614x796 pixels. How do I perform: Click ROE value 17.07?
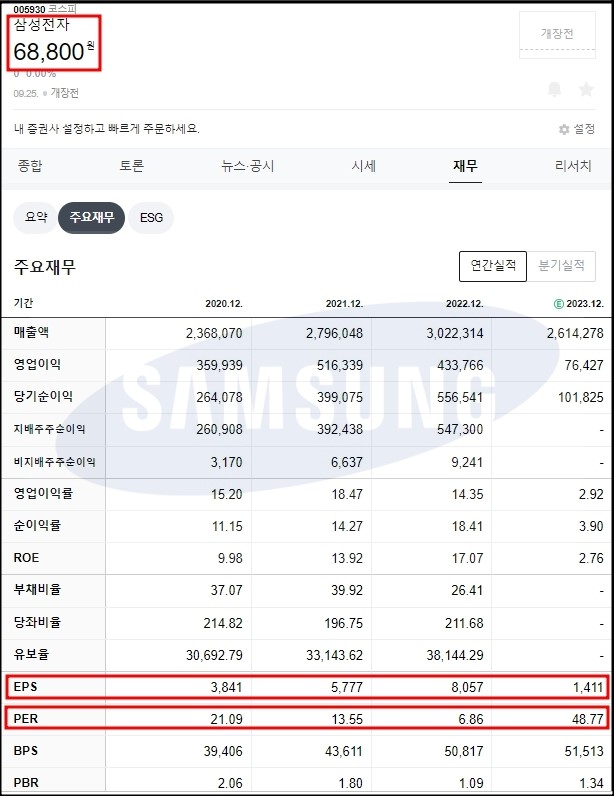tap(467, 558)
